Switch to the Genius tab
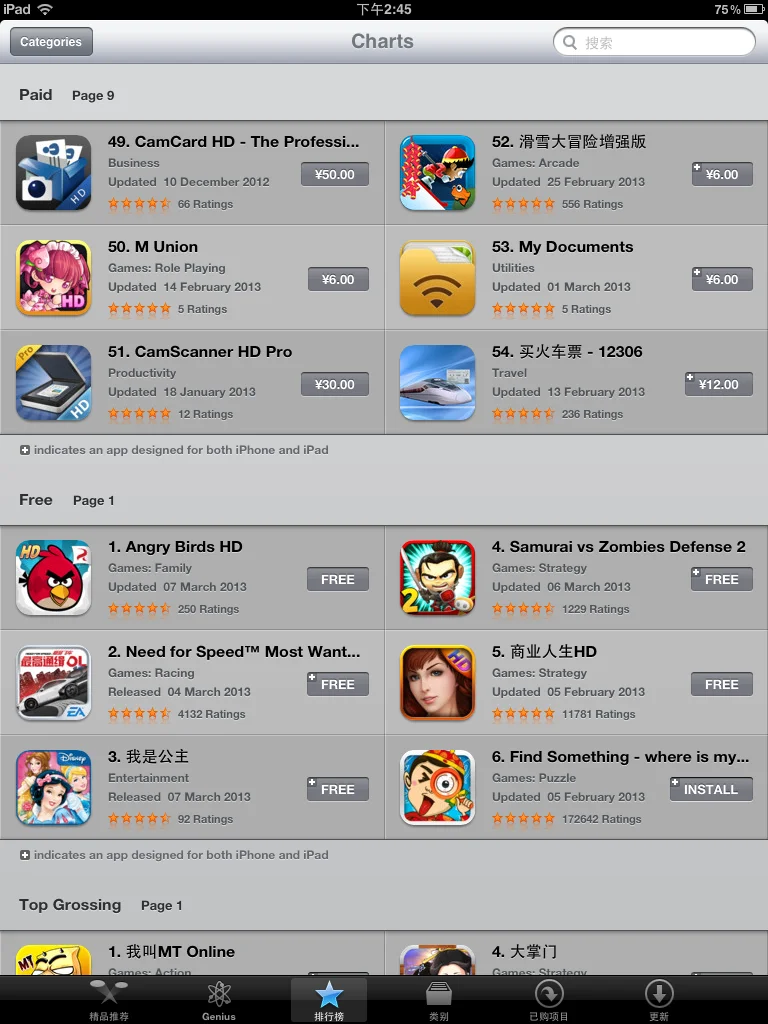 coord(219,1000)
